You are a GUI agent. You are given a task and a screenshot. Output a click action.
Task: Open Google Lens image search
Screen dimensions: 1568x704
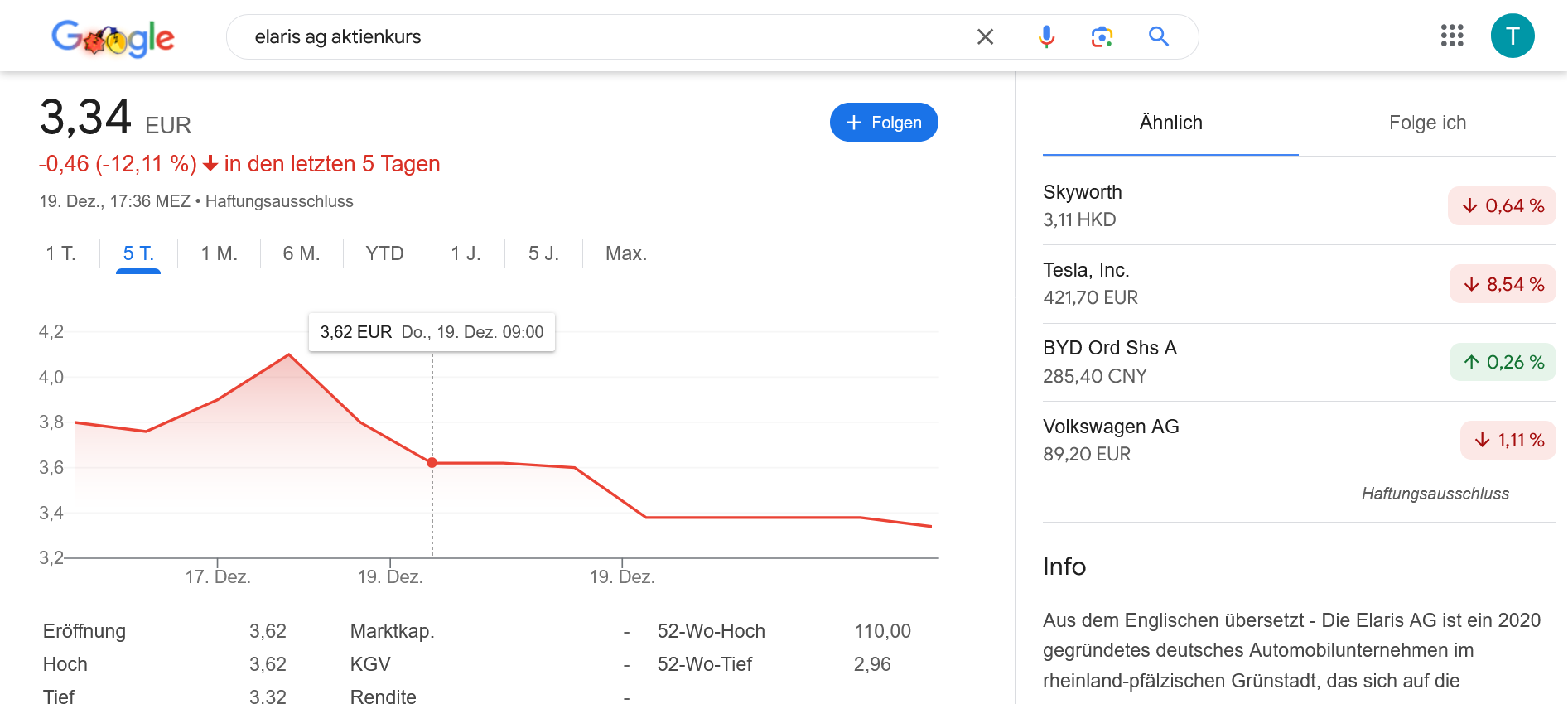[1102, 37]
